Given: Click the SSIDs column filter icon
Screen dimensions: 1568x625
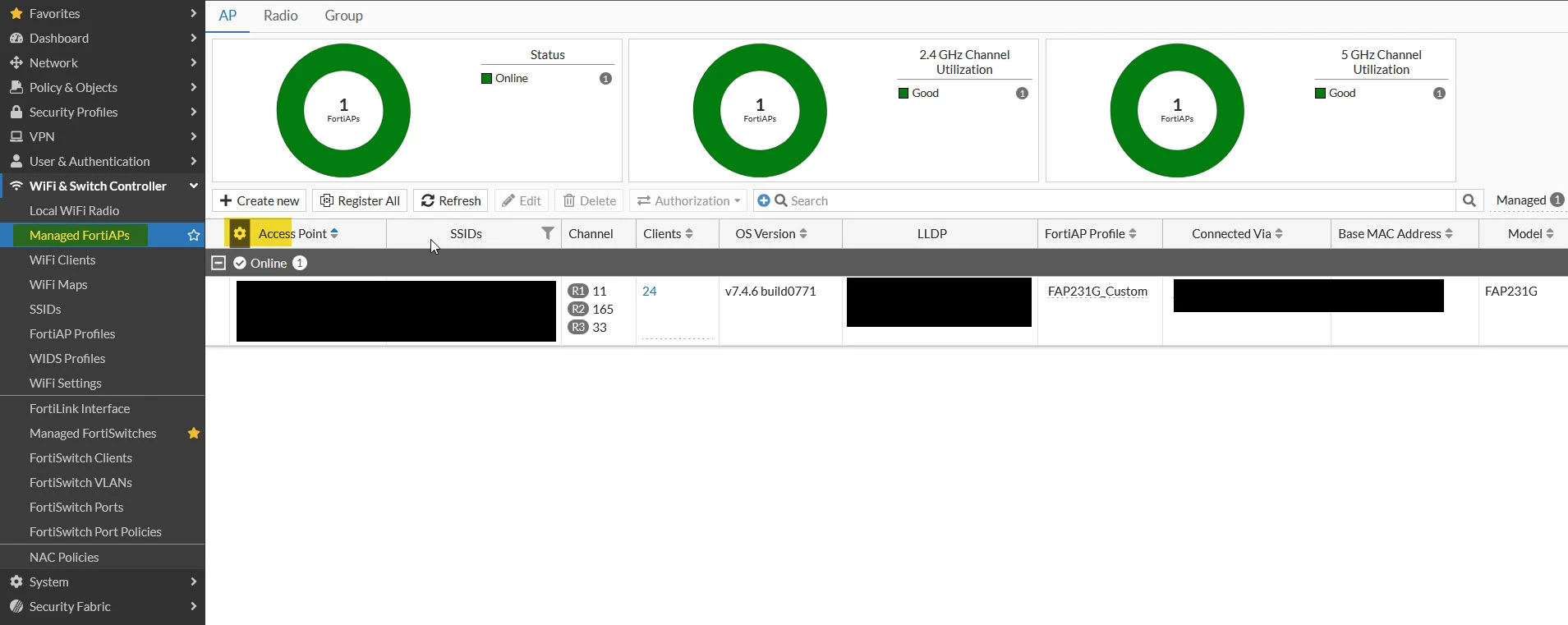Looking at the screenshot, I should [x=548, y=233].
